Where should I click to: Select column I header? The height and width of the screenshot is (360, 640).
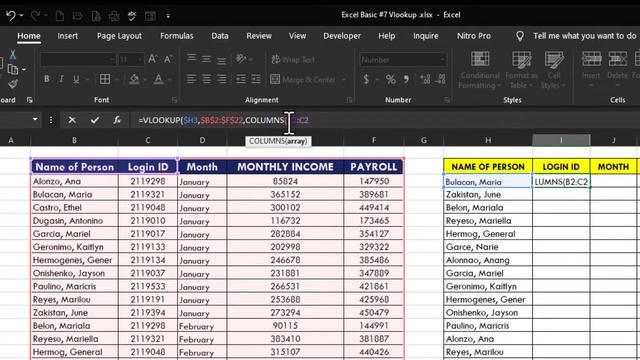click(561, 140)
